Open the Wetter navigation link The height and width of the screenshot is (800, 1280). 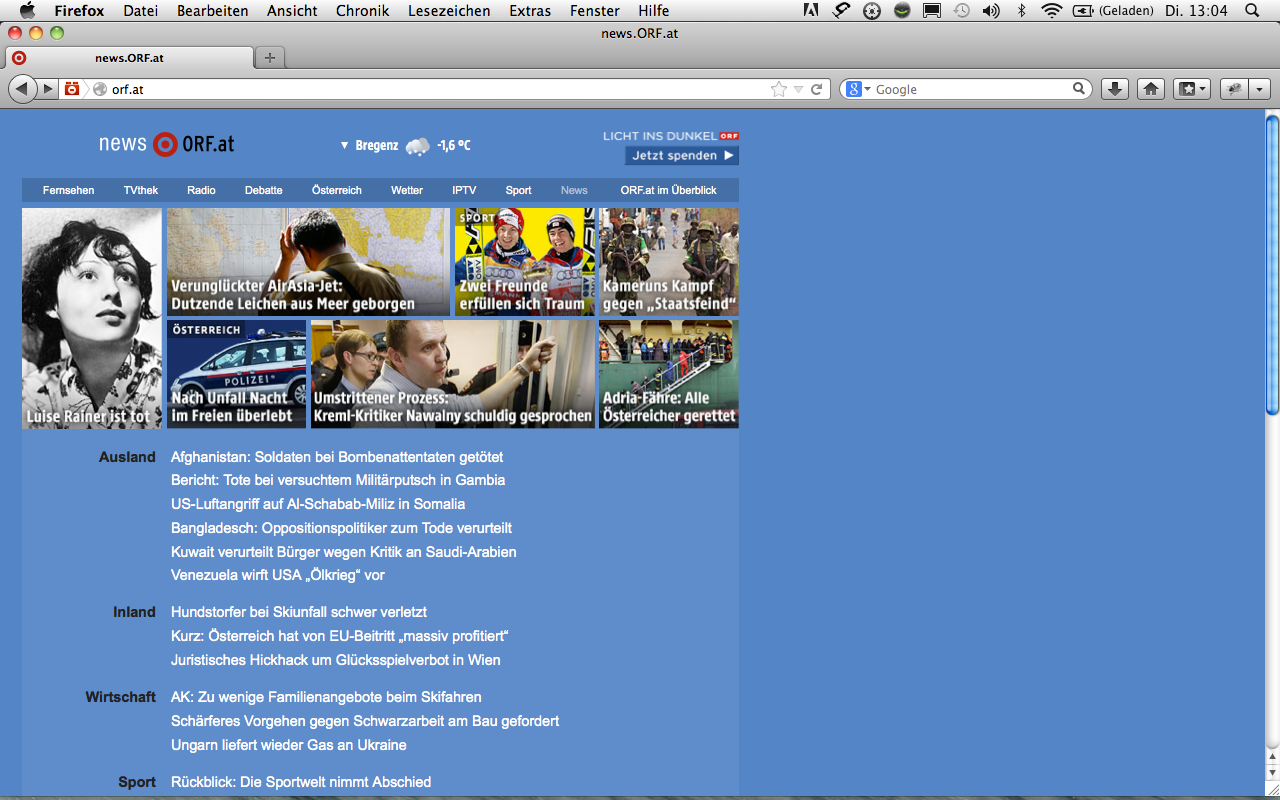click(407, 190)
